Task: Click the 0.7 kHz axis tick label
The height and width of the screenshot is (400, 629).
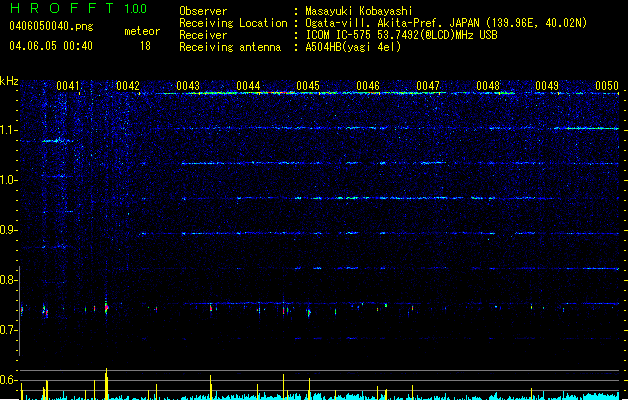Action: click(9, 330)
